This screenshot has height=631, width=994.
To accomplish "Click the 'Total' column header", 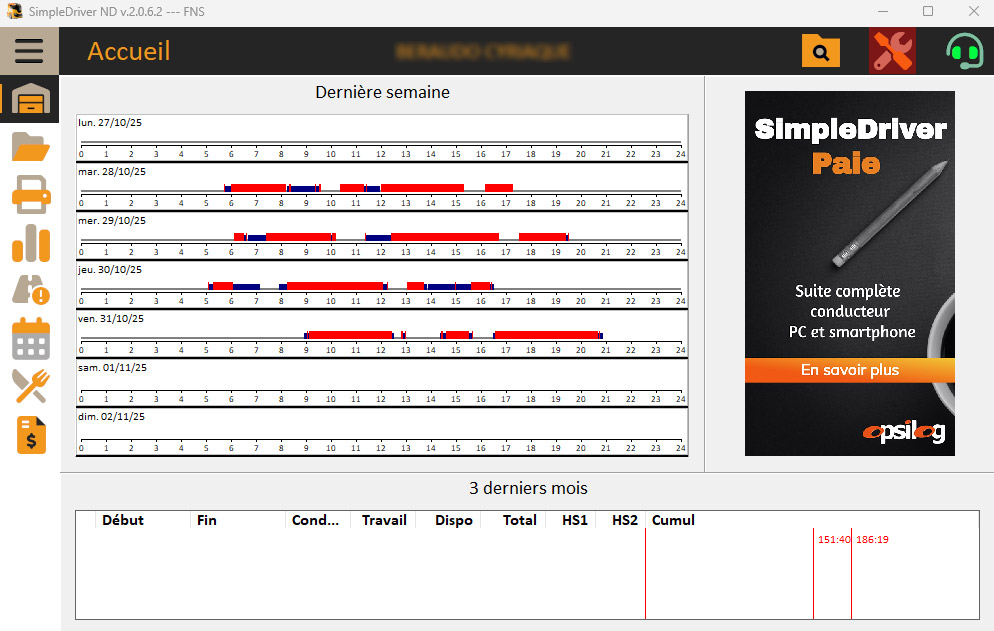I will (519, 520).
